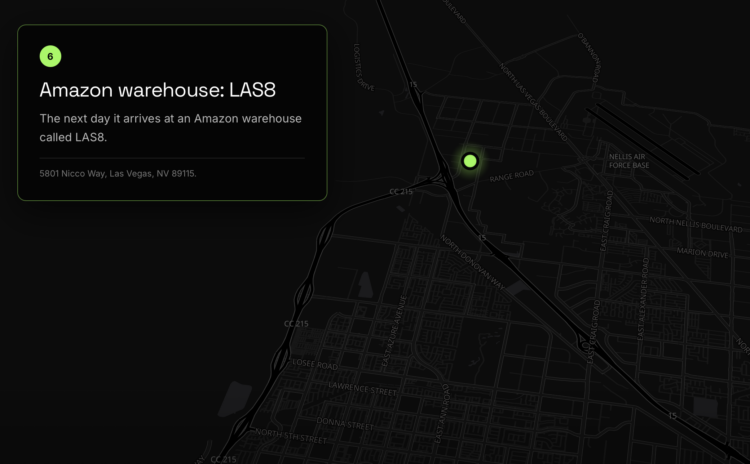Click the 'LAWRENCE STREET' map label
The image size is (750, 464).
[x=362, y=389]
